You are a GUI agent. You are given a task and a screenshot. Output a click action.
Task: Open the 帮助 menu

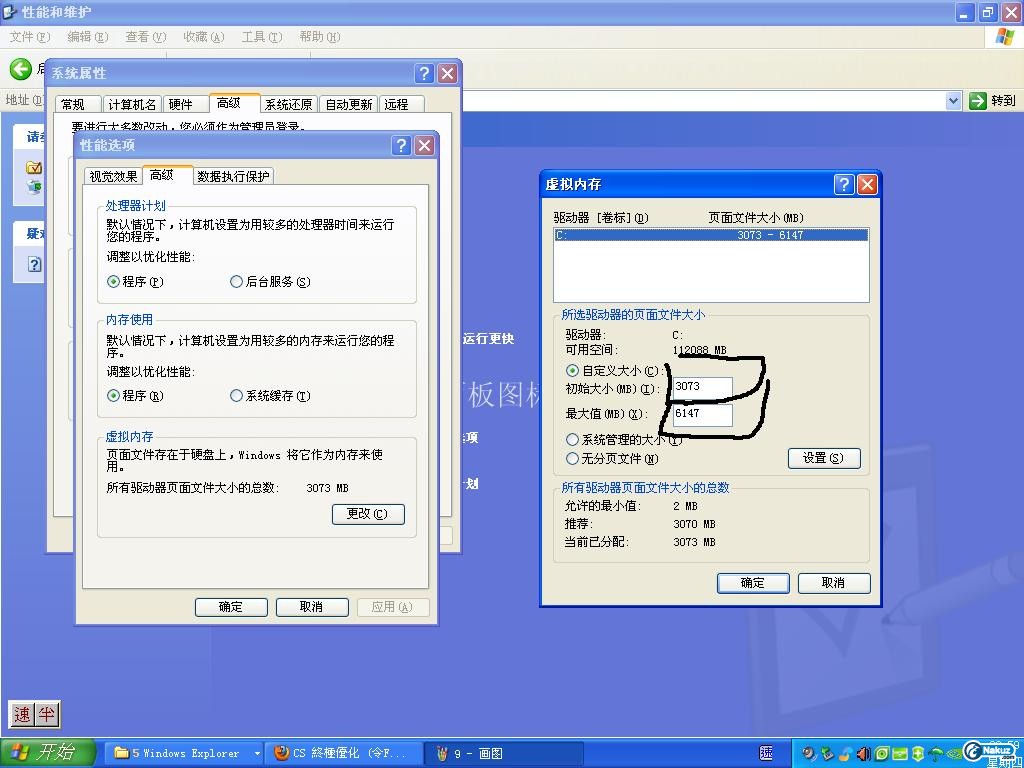(320, 37)
